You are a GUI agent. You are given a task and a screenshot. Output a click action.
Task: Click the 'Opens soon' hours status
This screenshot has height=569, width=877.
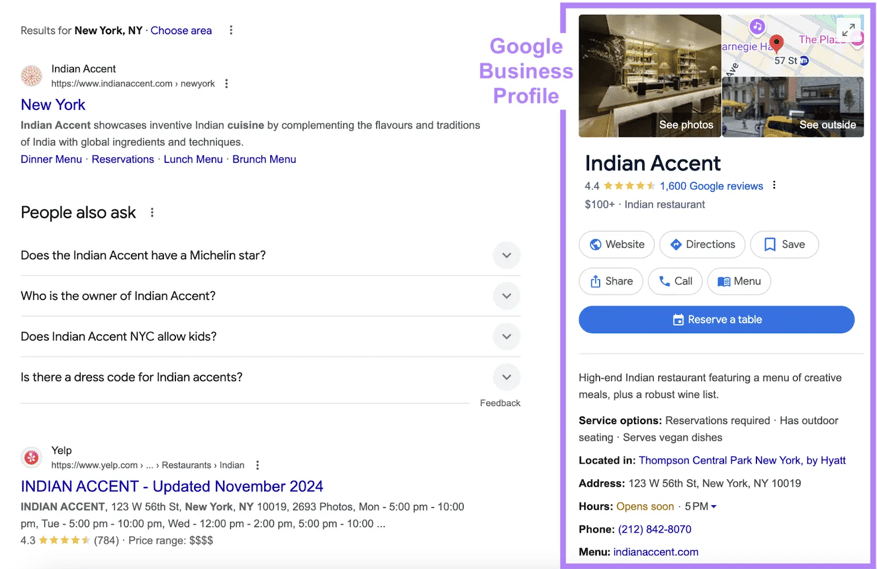645,506
